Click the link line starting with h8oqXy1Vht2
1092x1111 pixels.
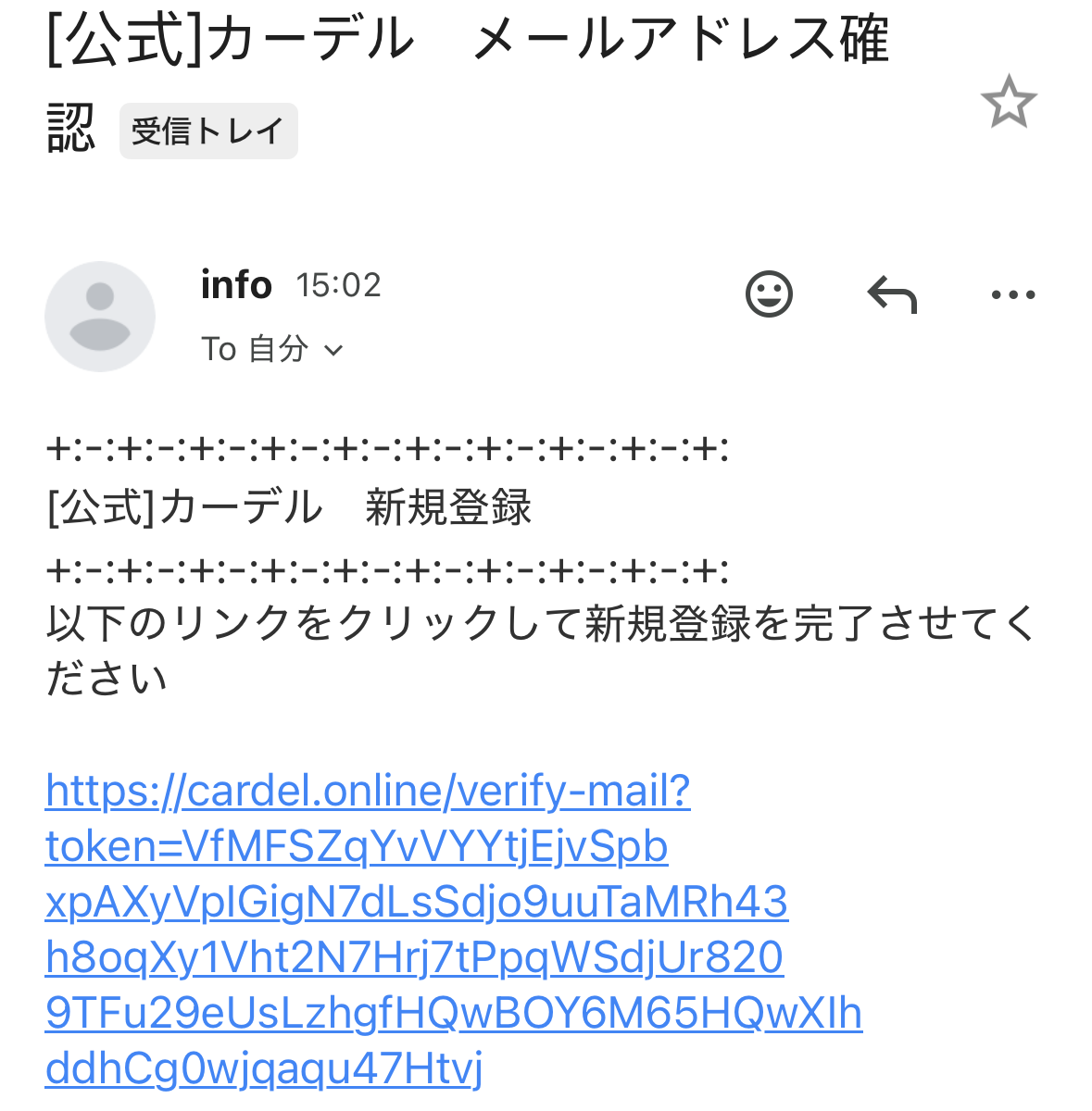coord(414,957)
